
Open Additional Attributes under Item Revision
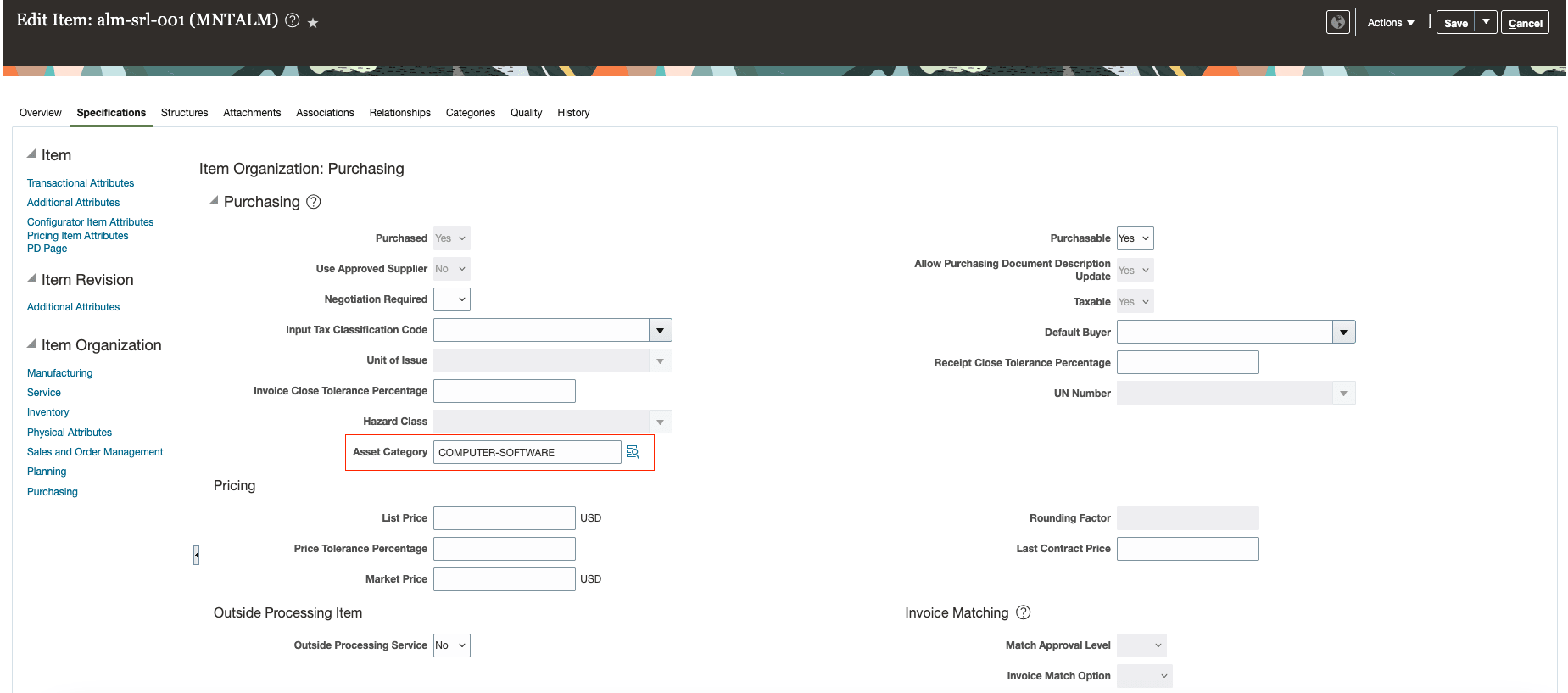pyautogui.click(x=73, y=307)
